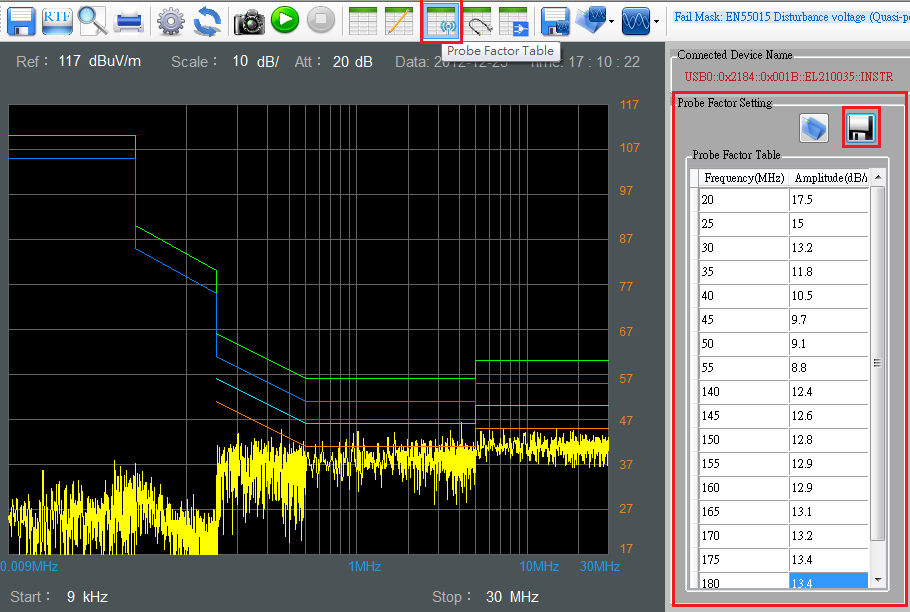
Task: Expand the dropdown arrow beside the blue waveform icon
Action: 656,22
